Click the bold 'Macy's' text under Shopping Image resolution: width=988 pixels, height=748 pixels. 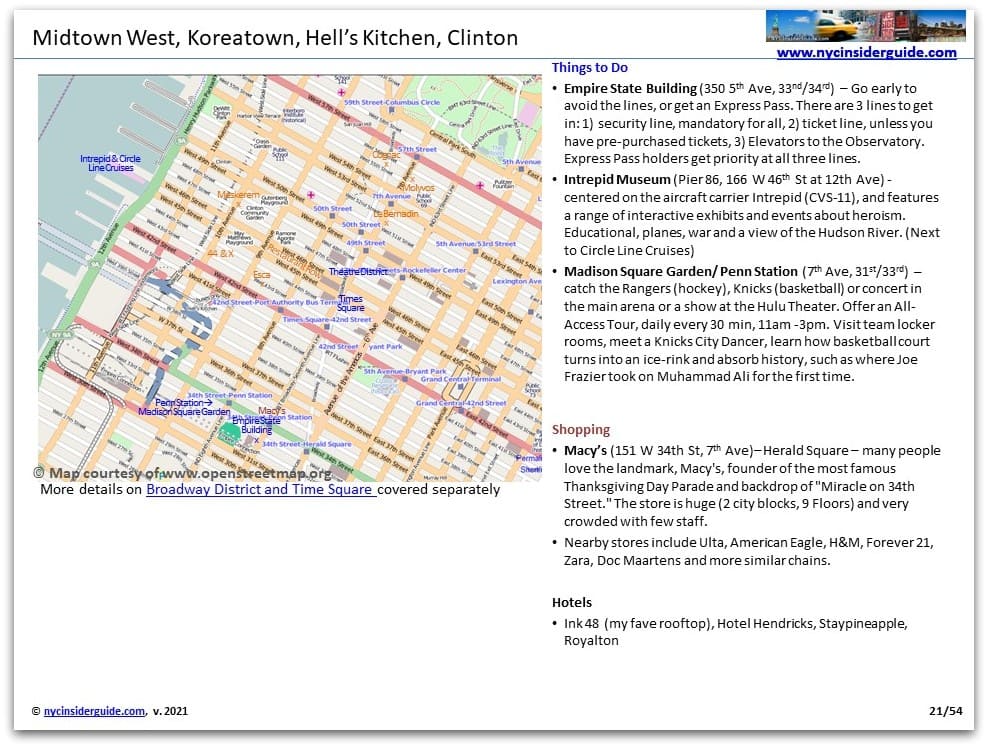585,451
